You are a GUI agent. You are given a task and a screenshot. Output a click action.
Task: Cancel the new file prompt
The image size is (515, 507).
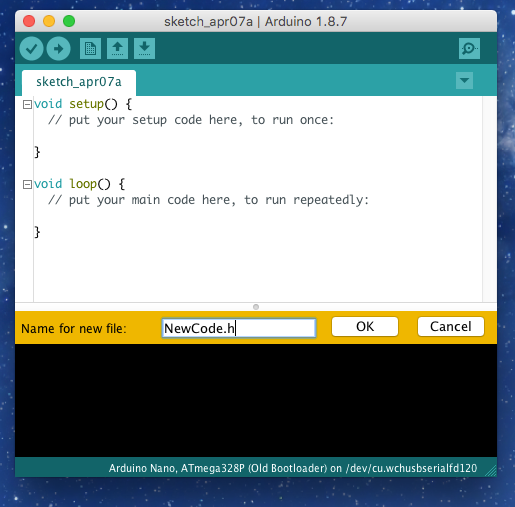451,327
